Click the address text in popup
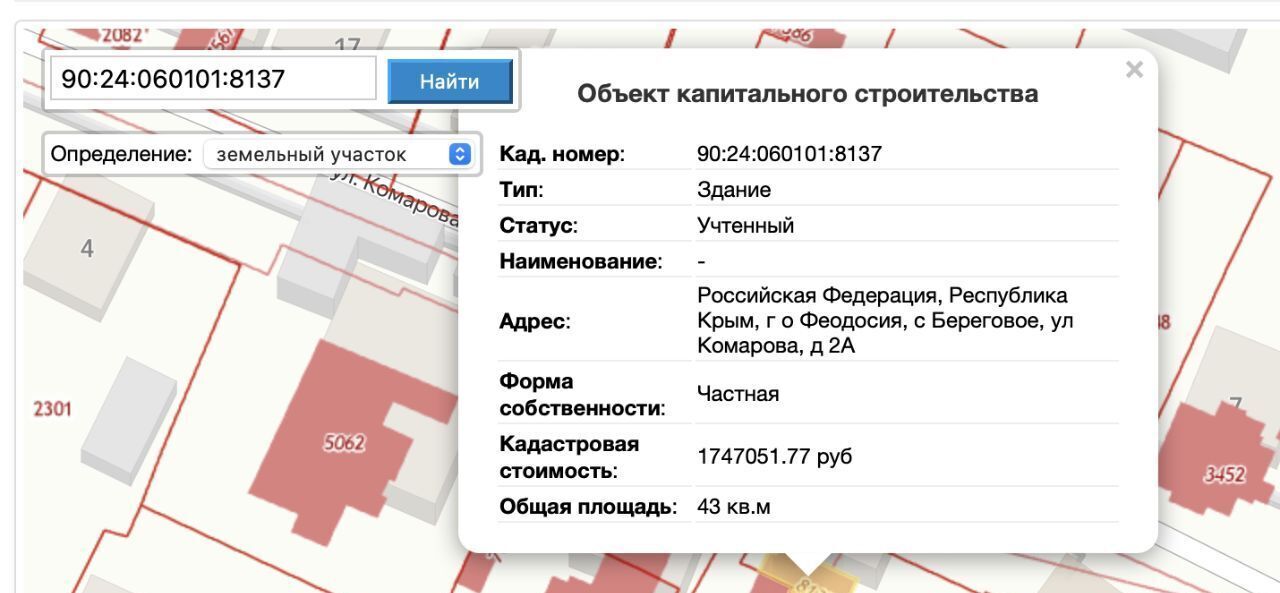Viewport: 1280px width, 593px height. point(882,321)
